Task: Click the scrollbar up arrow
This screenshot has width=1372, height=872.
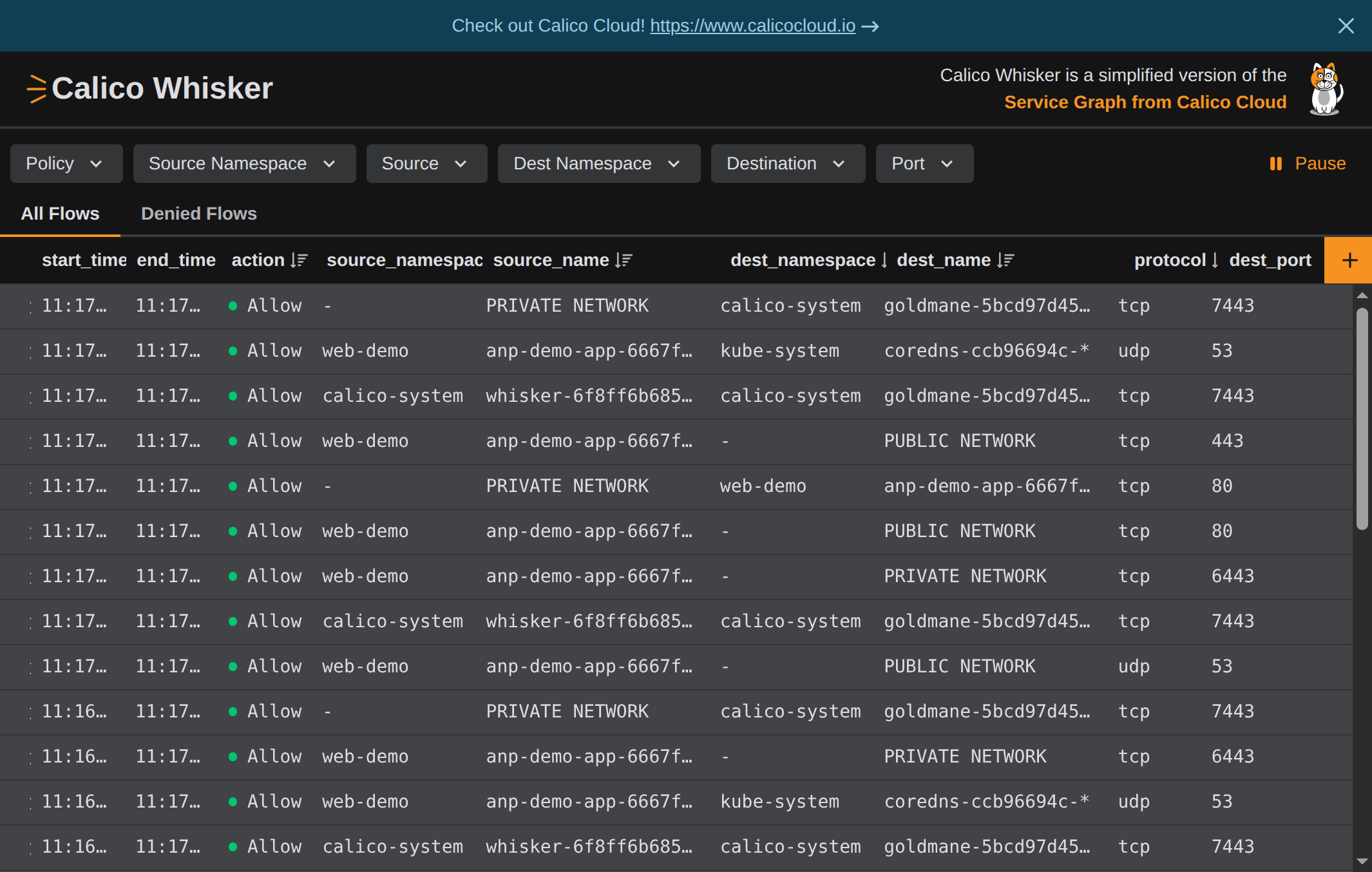Action: 1362,296
